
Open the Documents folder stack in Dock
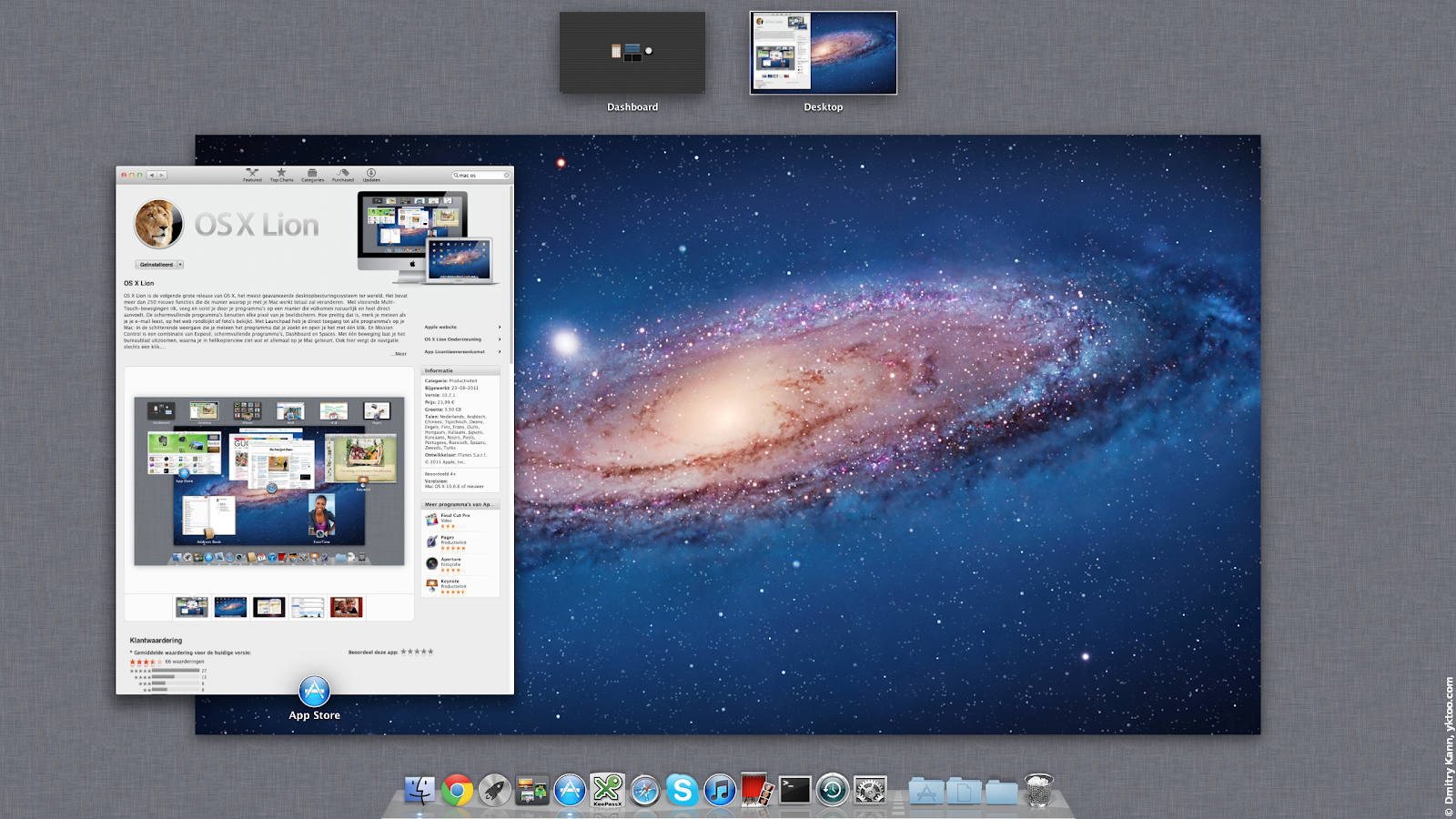point(964,791)
